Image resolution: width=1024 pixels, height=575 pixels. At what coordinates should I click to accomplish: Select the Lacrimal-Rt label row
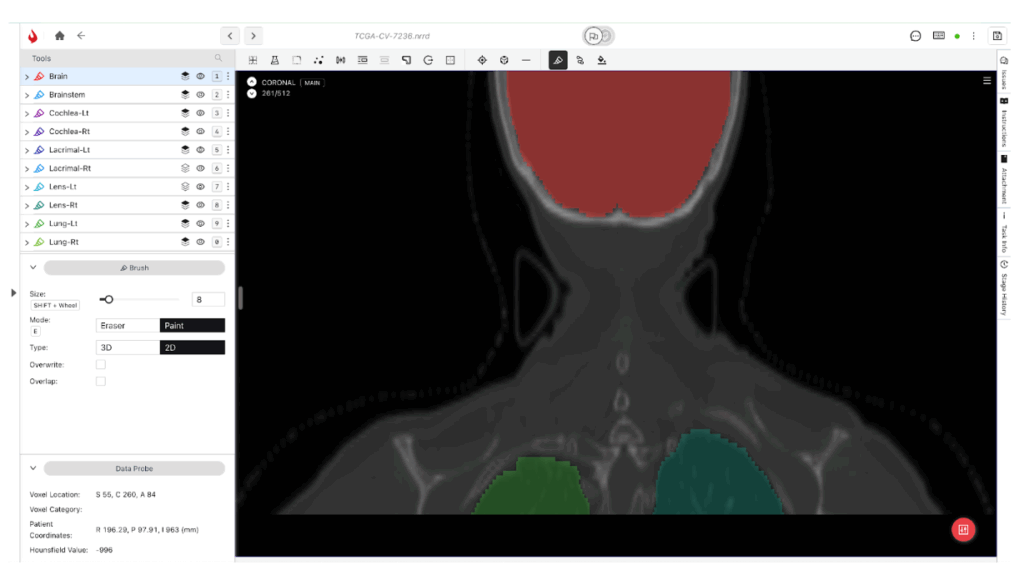coord(127,168)
